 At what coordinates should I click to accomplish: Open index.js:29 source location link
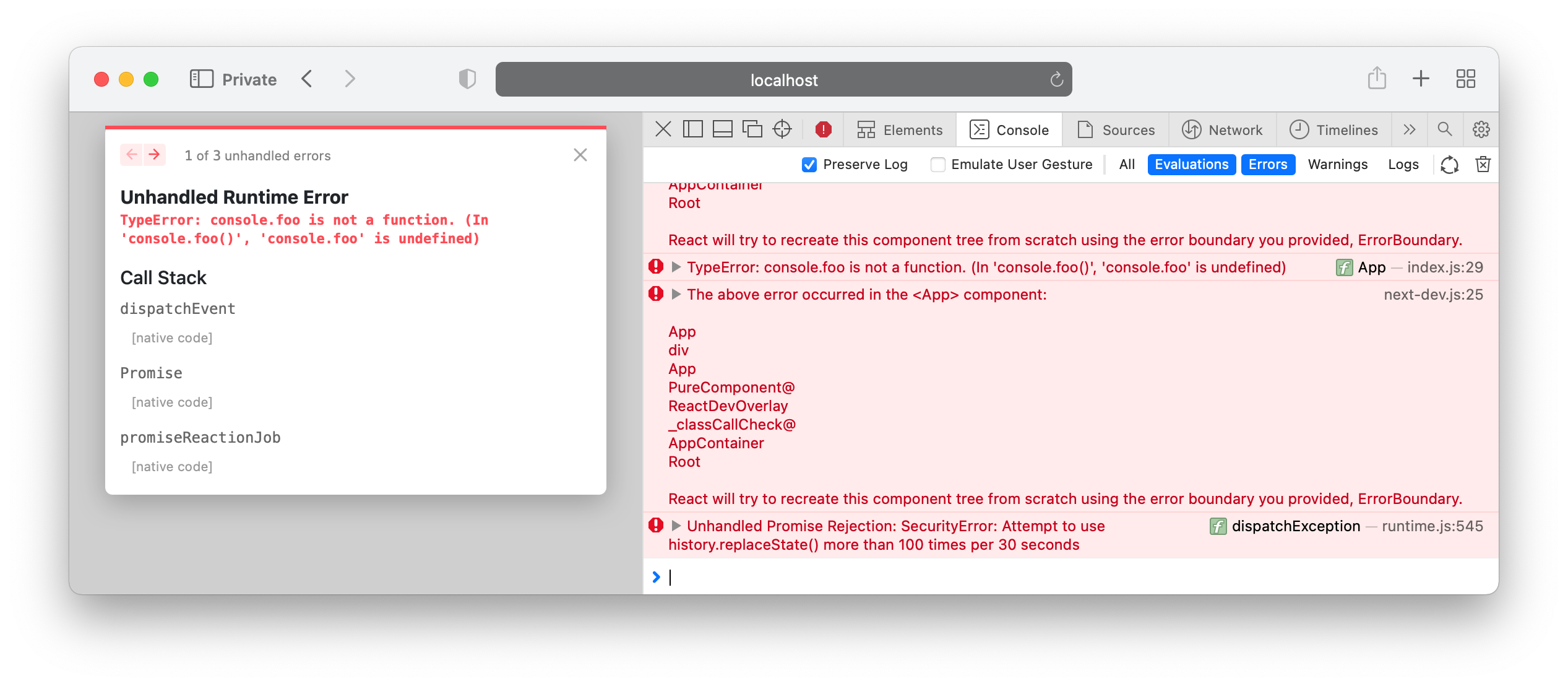[x=1444, y=267]
